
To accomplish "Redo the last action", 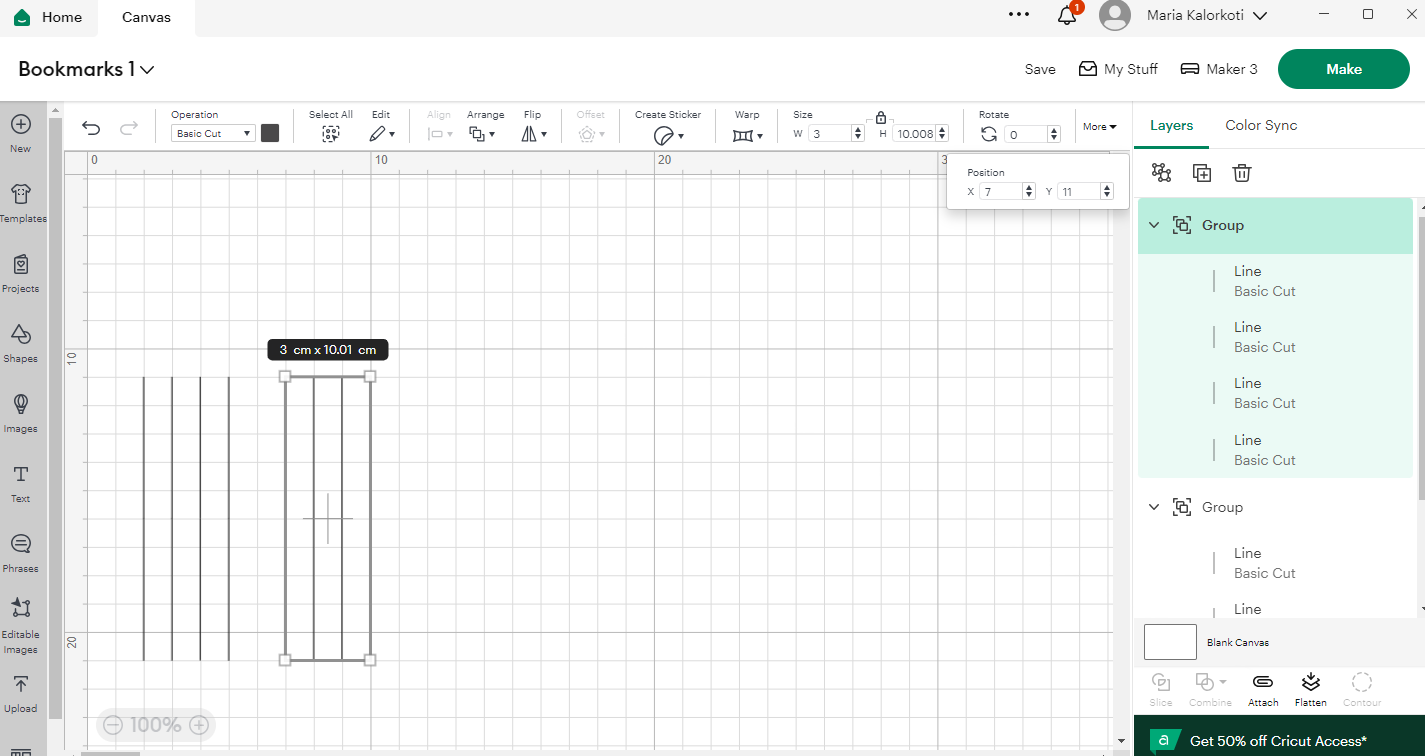I will (128, 128).
